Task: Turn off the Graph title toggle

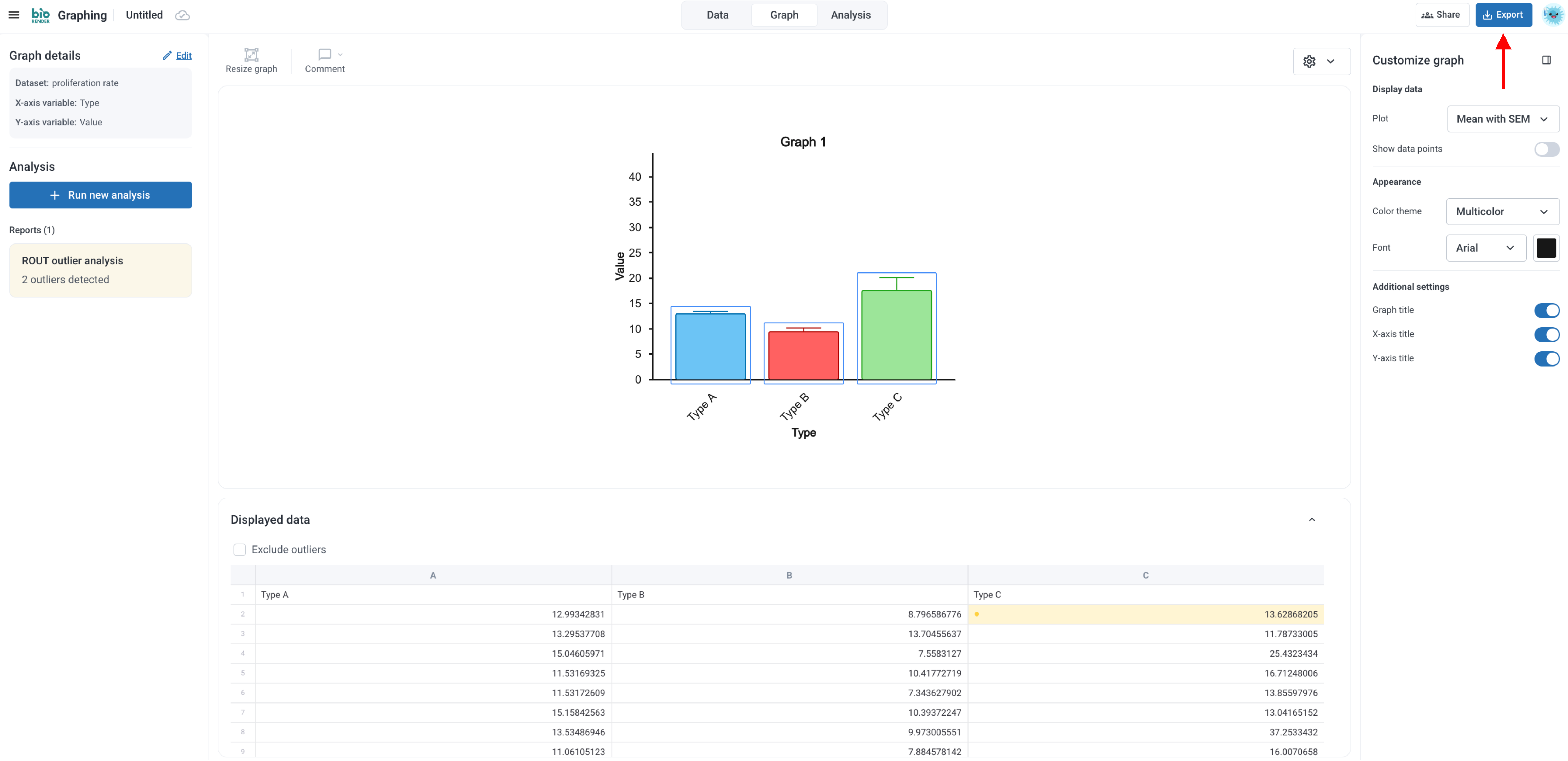Action: click(x=1546, y=310)
